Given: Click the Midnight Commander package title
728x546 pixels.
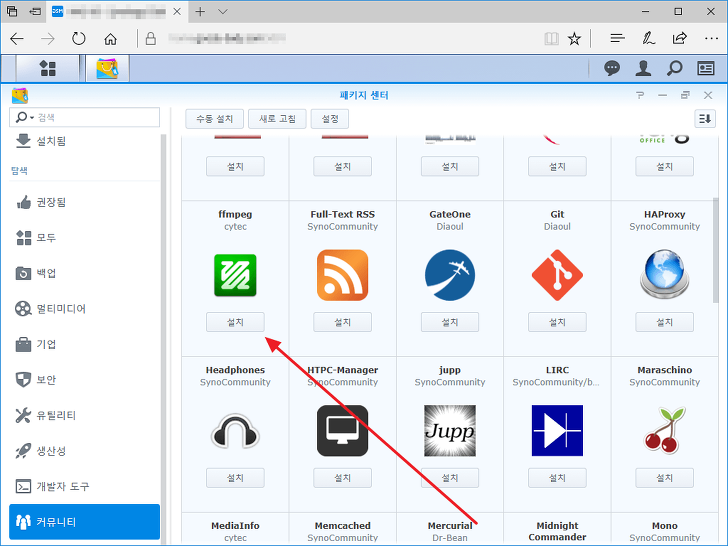Looking at the screenshot, I should tap(557, 531).
